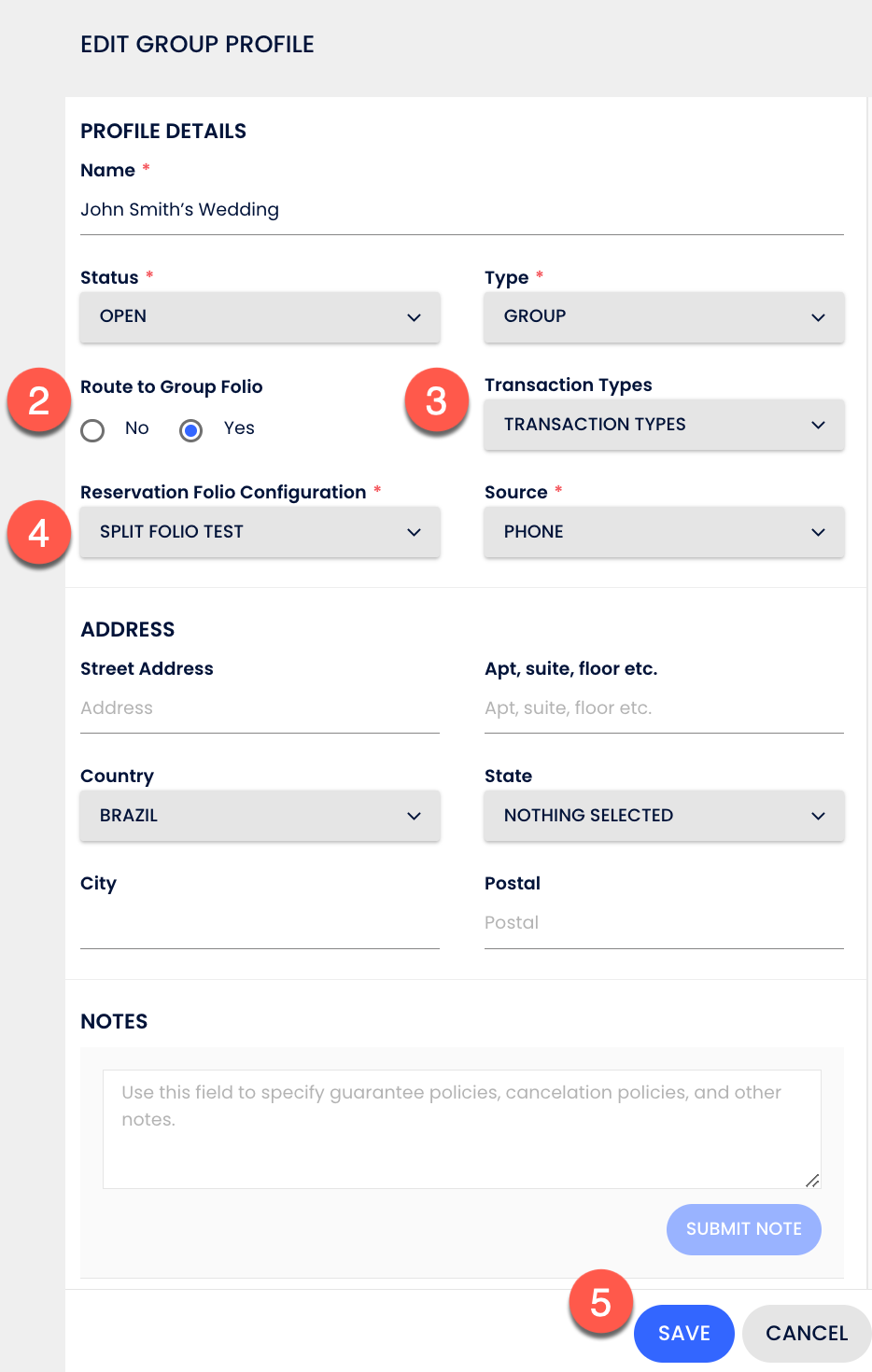
Task: Click the red step 4 marker badge
Action: [38, 533]
